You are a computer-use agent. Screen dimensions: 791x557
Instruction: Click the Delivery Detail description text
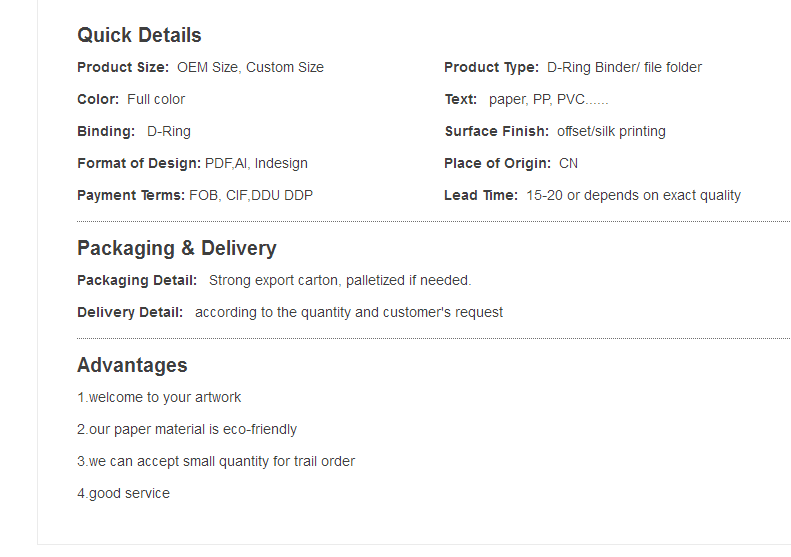point(349,312)
